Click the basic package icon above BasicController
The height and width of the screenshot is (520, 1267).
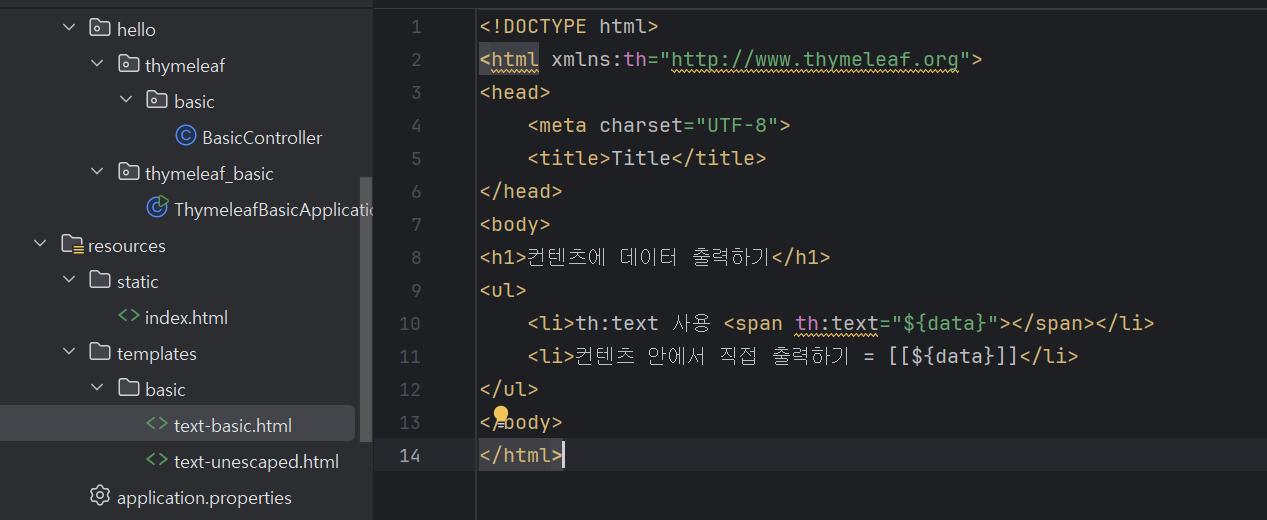(x=157, y=100)
